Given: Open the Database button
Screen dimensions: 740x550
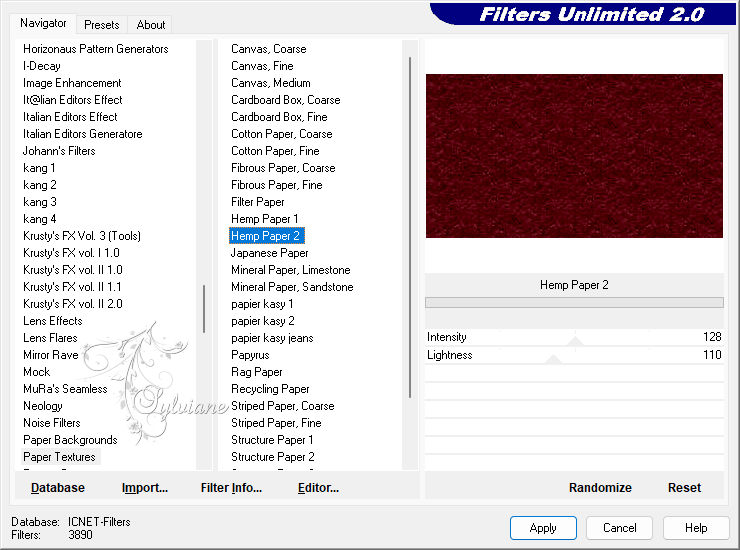Looking at the screenshot, I should coord(58,487).
